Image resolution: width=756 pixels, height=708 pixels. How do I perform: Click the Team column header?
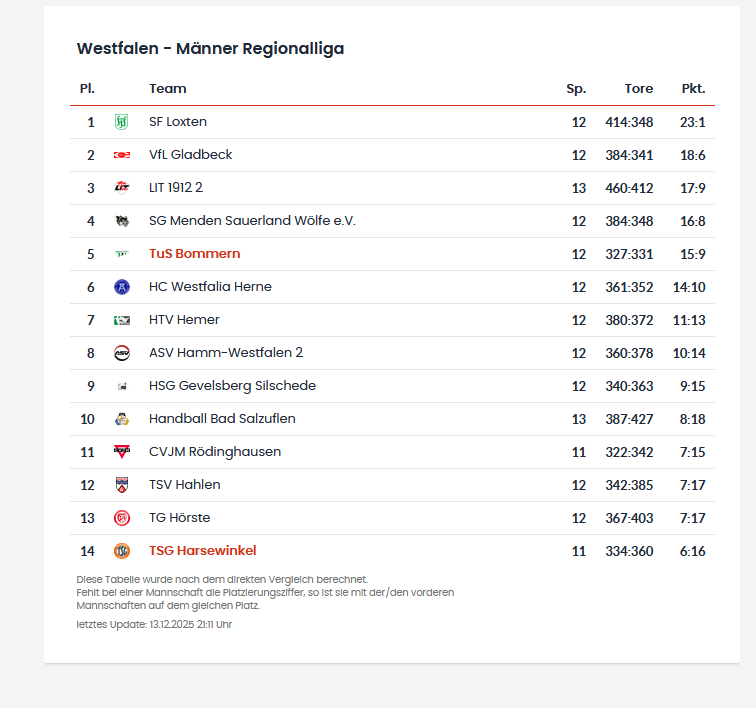coord(167,89)
